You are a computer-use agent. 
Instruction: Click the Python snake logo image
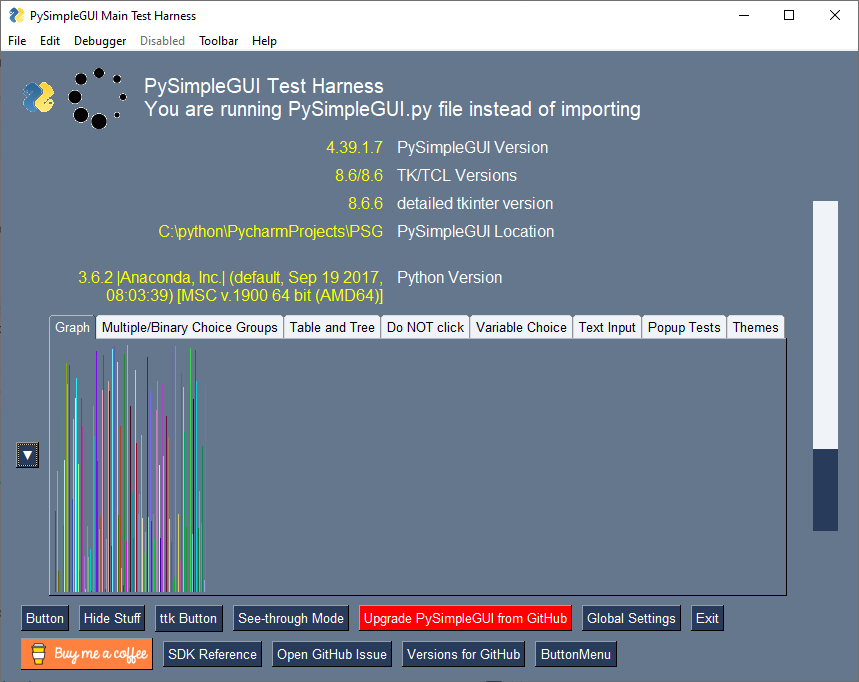[36, 96]
